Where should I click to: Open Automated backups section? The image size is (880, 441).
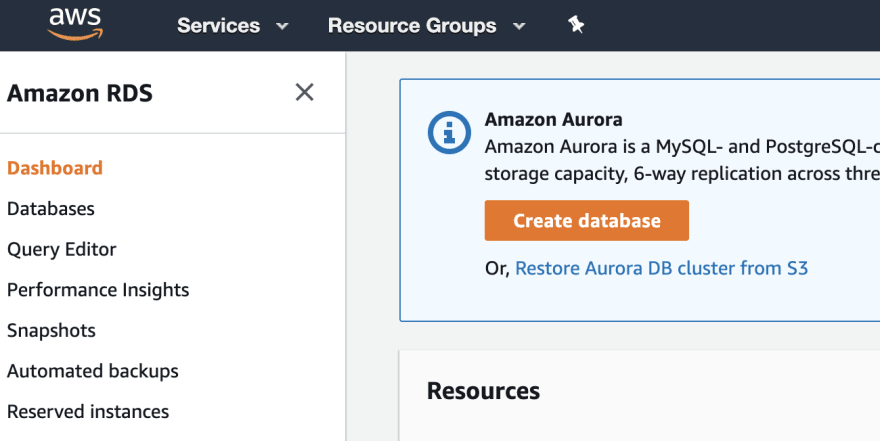point(93,371)
